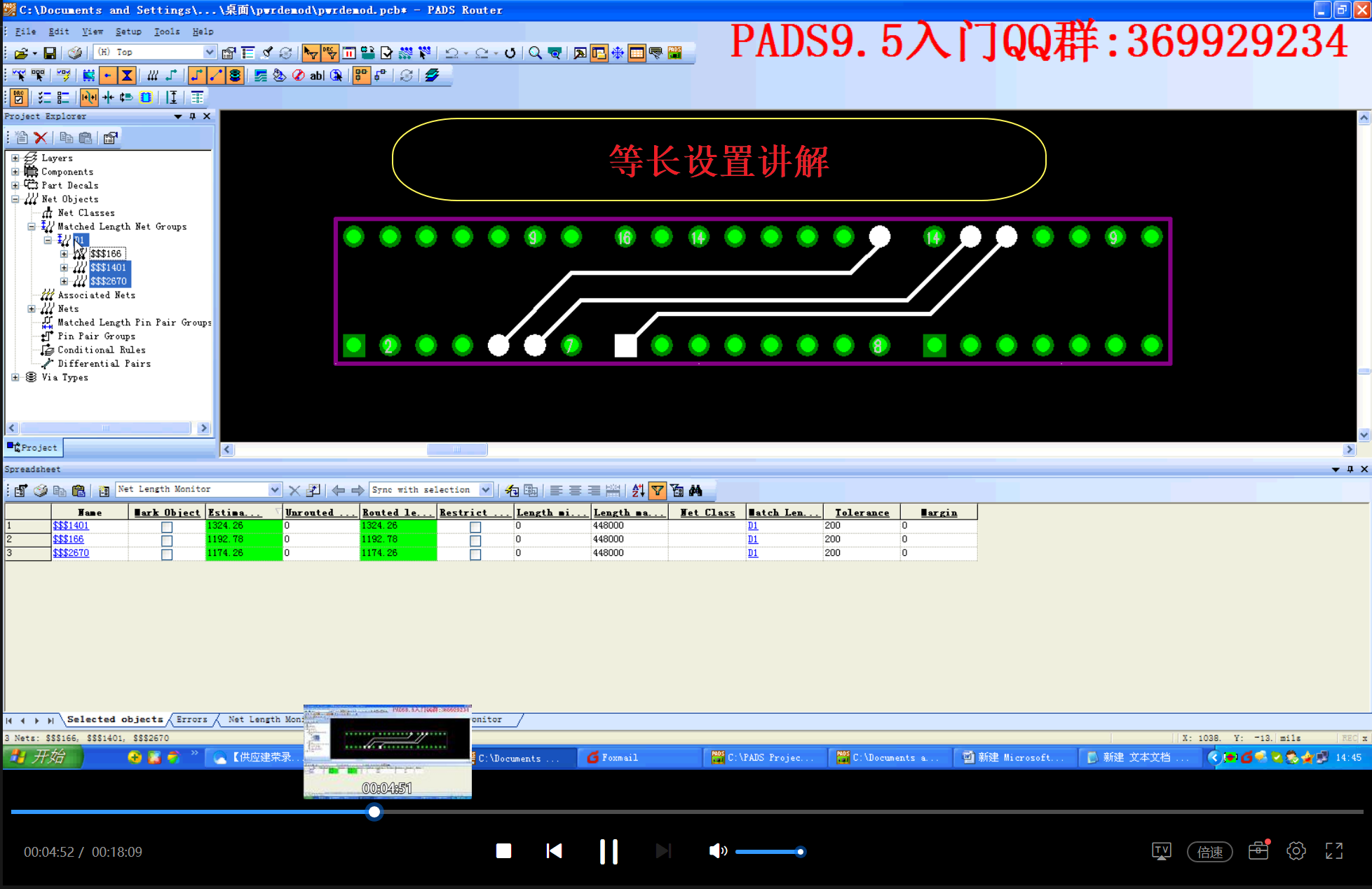
Task: Click the Find binoculars icon in Spreadsheet
Action: (x=695, y=490)
